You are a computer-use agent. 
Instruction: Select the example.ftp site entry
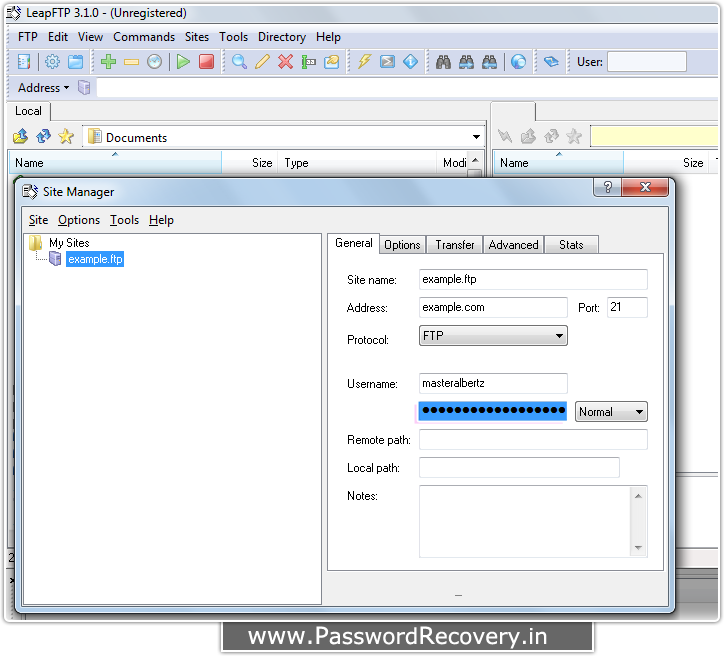click(x=95, y=259)
